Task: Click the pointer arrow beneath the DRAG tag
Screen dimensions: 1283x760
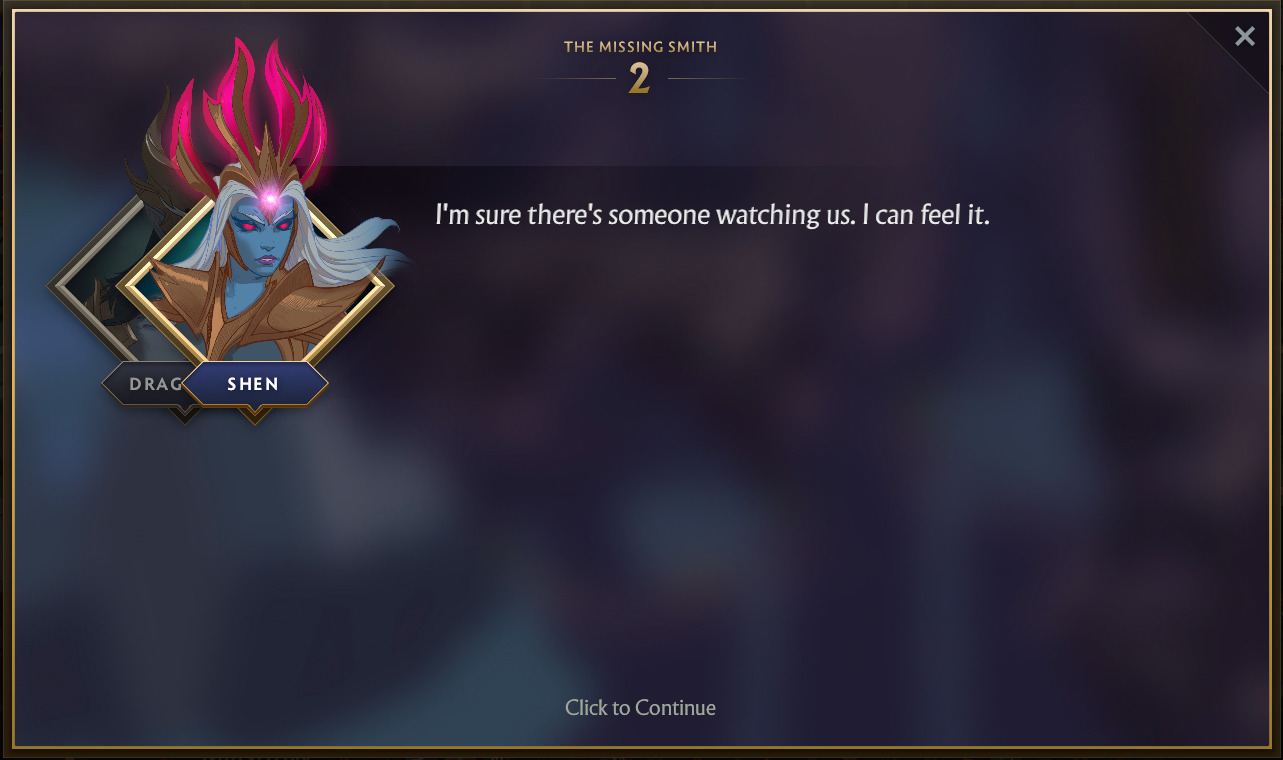Action: 184,414
